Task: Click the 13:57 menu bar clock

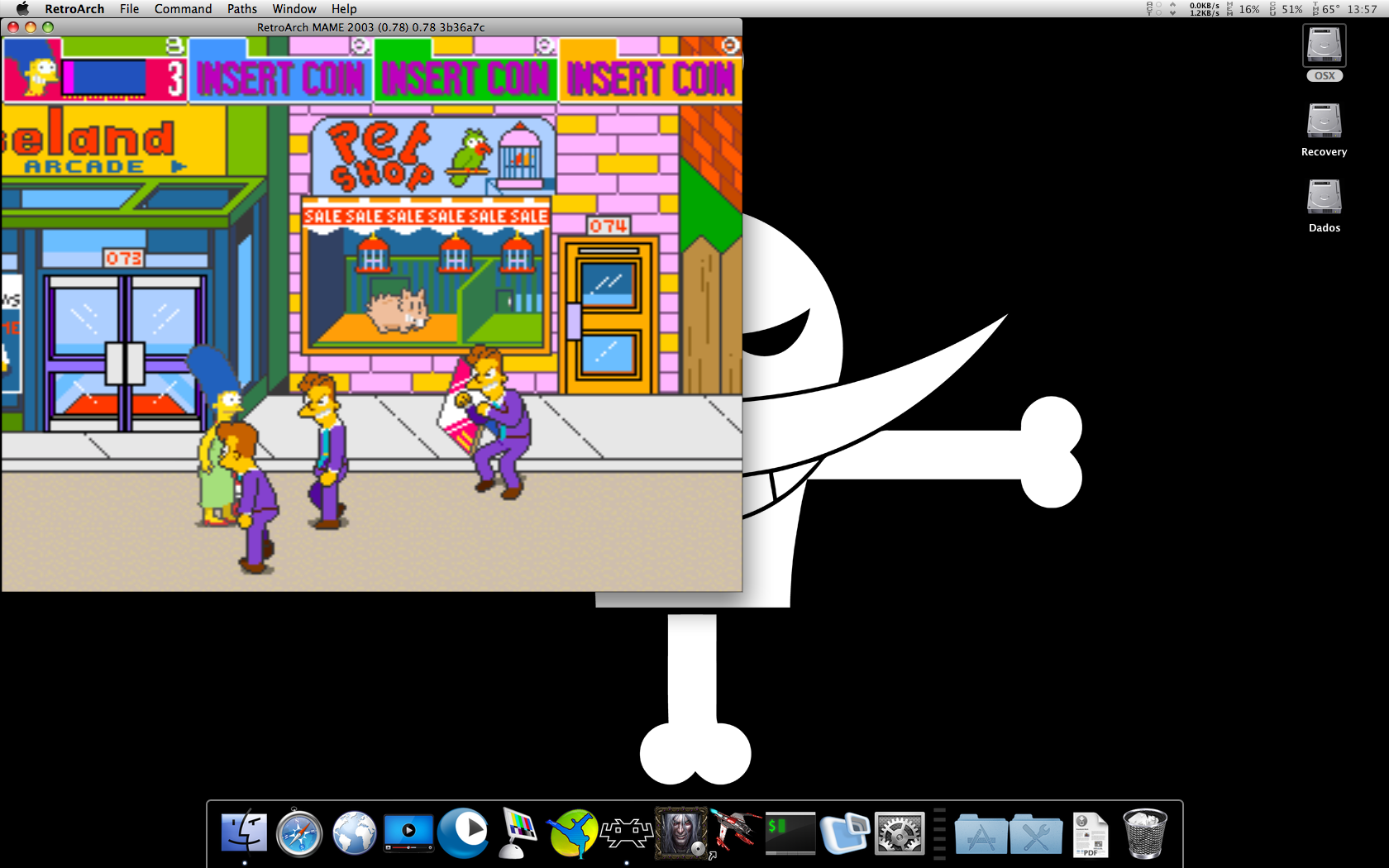Action: pos(1362,9)
